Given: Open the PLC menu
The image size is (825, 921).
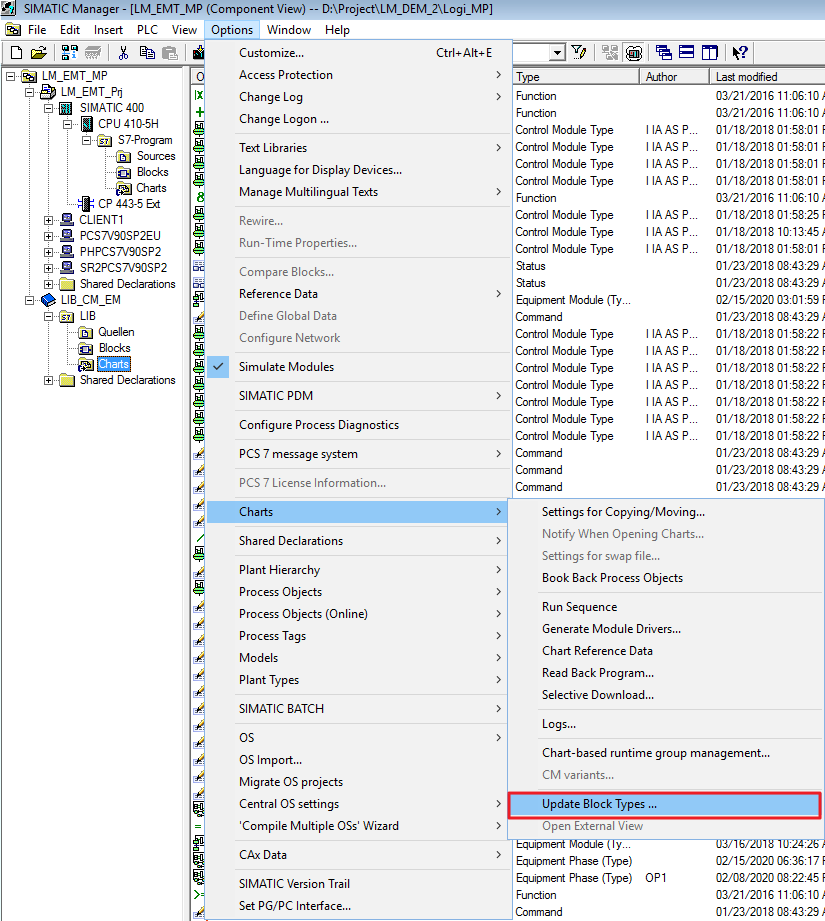Looking at the screenshot, I should coord(147,30).
